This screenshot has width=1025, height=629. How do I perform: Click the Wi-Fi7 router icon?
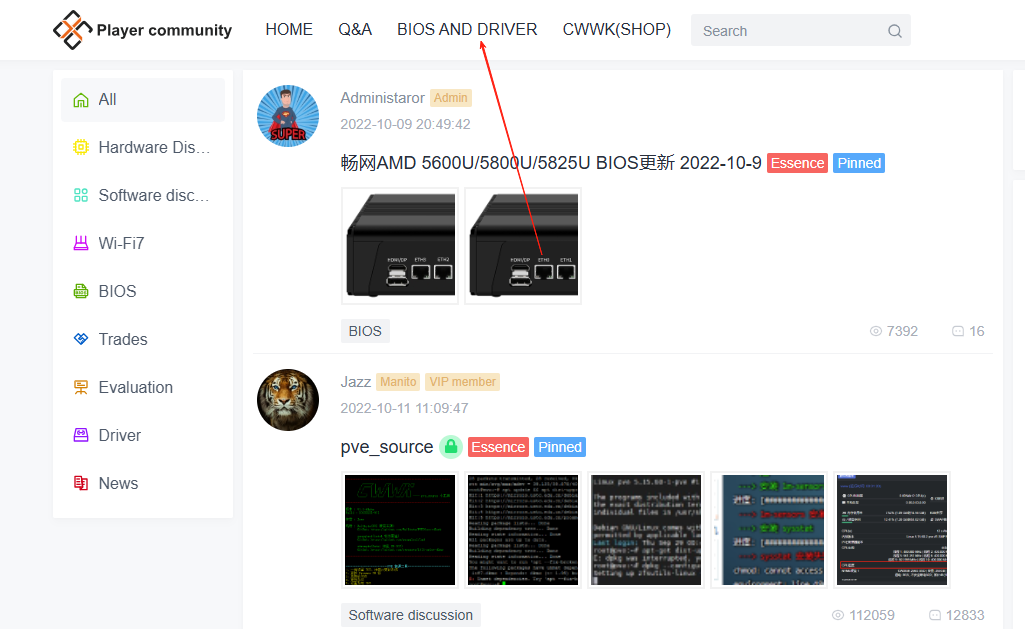[x=81, y=243]
